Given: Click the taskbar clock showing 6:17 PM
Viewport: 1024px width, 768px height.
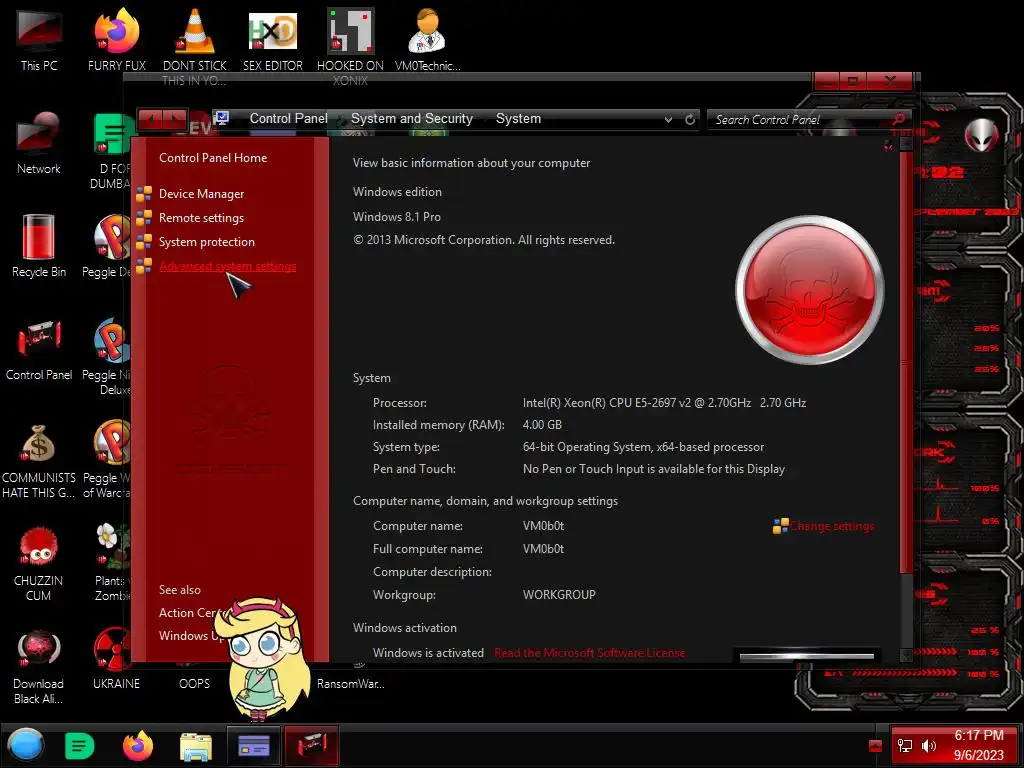Looking at the screenshot, I should point(978,745).
